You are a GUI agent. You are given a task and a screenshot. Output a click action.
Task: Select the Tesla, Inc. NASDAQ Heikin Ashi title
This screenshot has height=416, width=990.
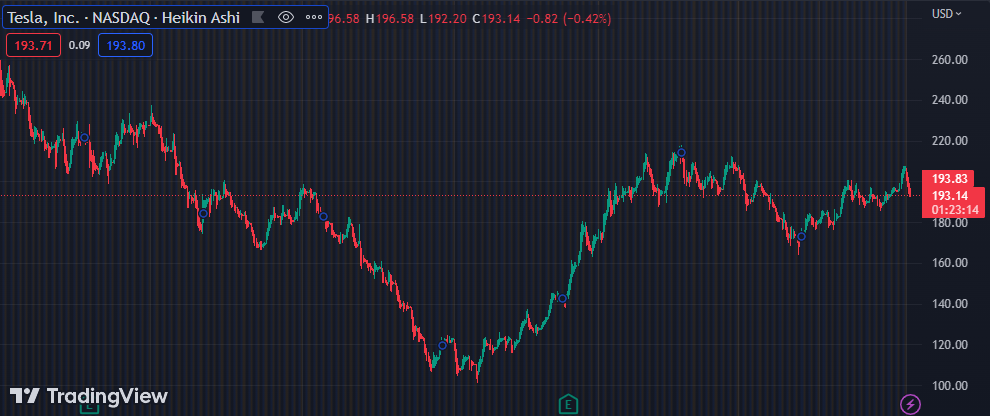click(124, 18)
